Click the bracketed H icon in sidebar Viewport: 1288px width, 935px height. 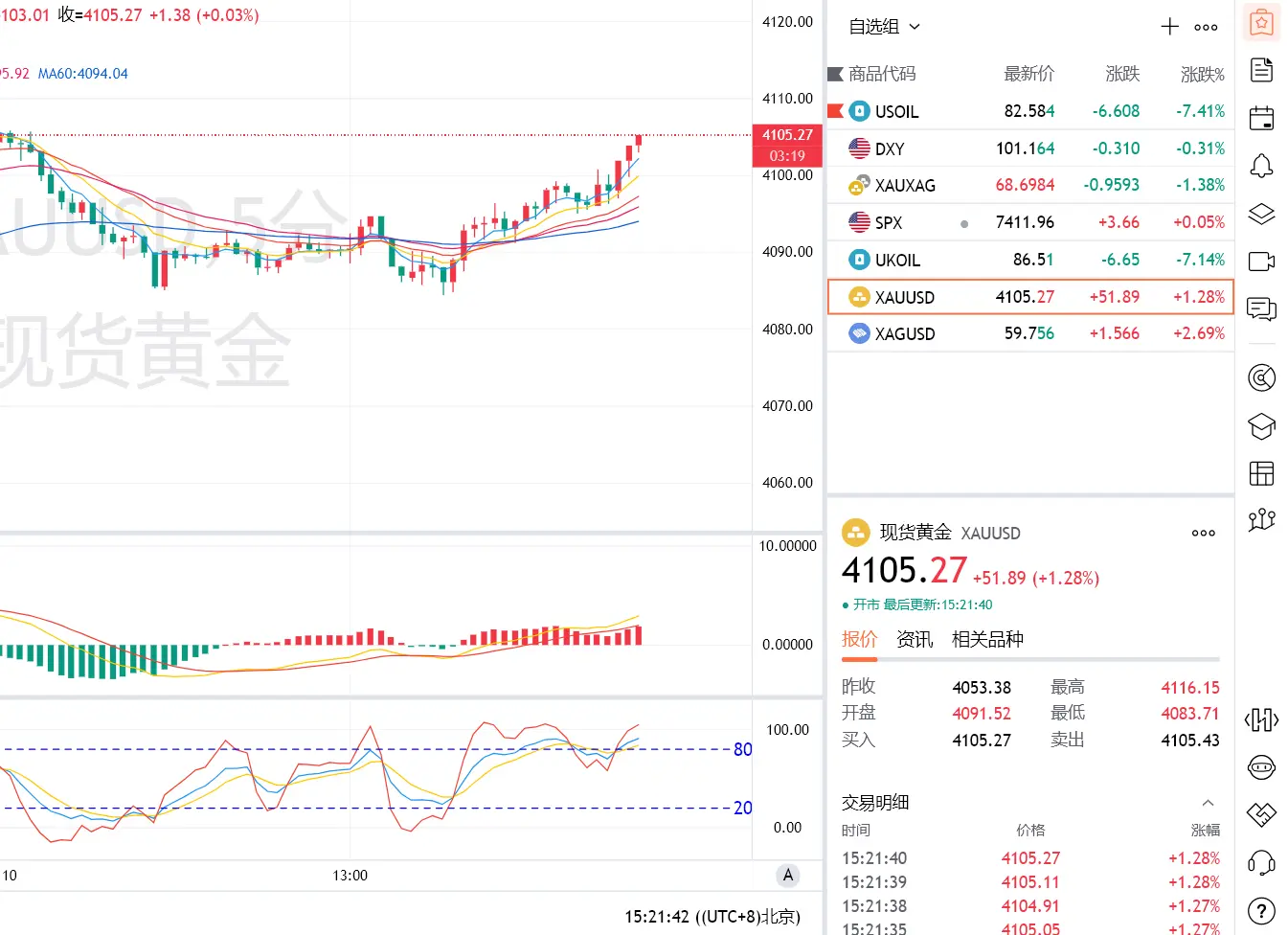click(x=1261, y=719)
